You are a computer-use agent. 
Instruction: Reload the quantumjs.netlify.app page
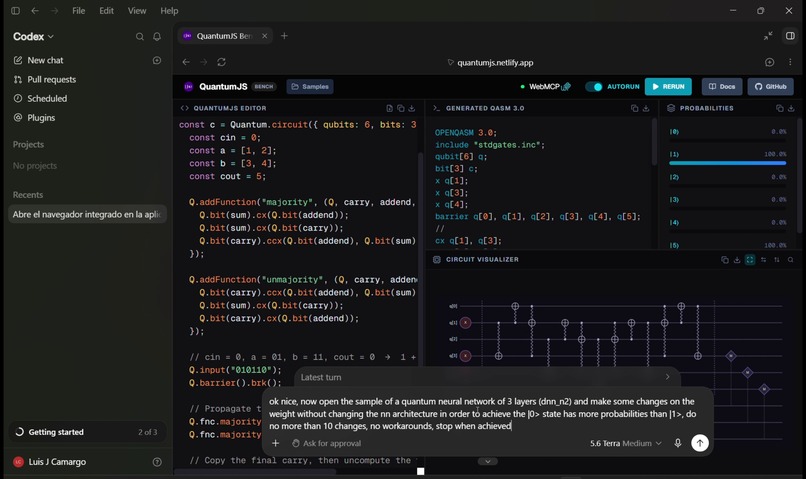pyautogui.click(x=222, y=62)
